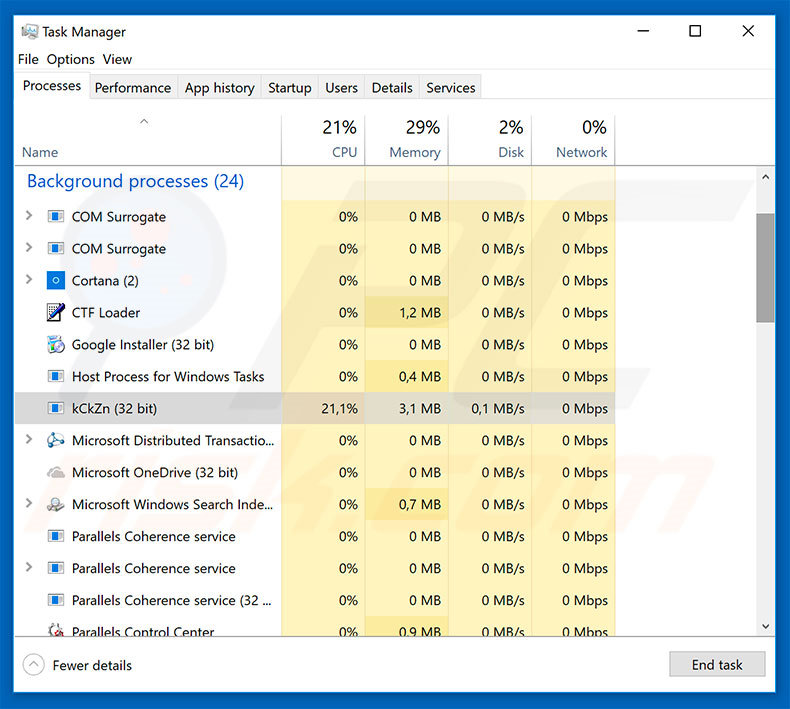
Task: Expand the first COM Surrogate row
Action: tap(29, 216)
